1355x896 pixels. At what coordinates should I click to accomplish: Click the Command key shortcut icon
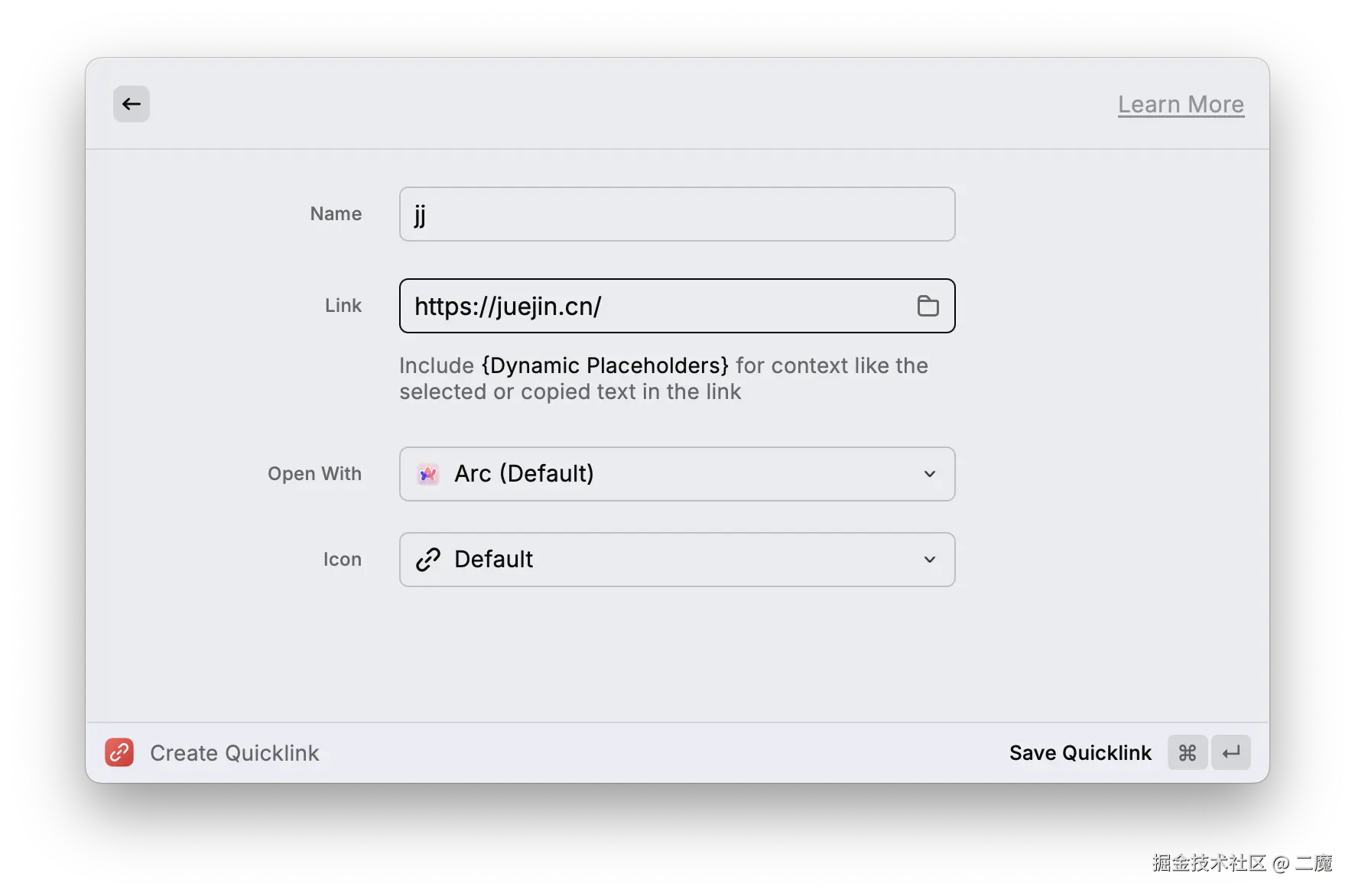coord(1188,753)
